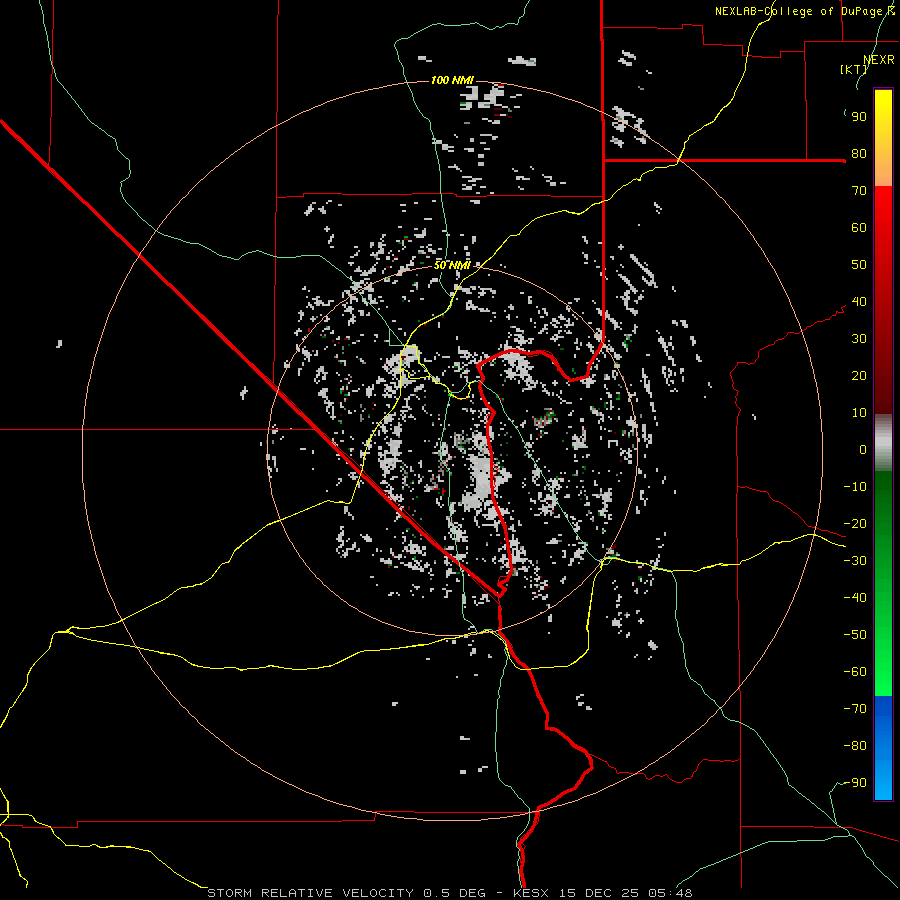The image size is (900, 900).
Task: Click the 70 value on the velocity scale
Action: coord(859,191)
